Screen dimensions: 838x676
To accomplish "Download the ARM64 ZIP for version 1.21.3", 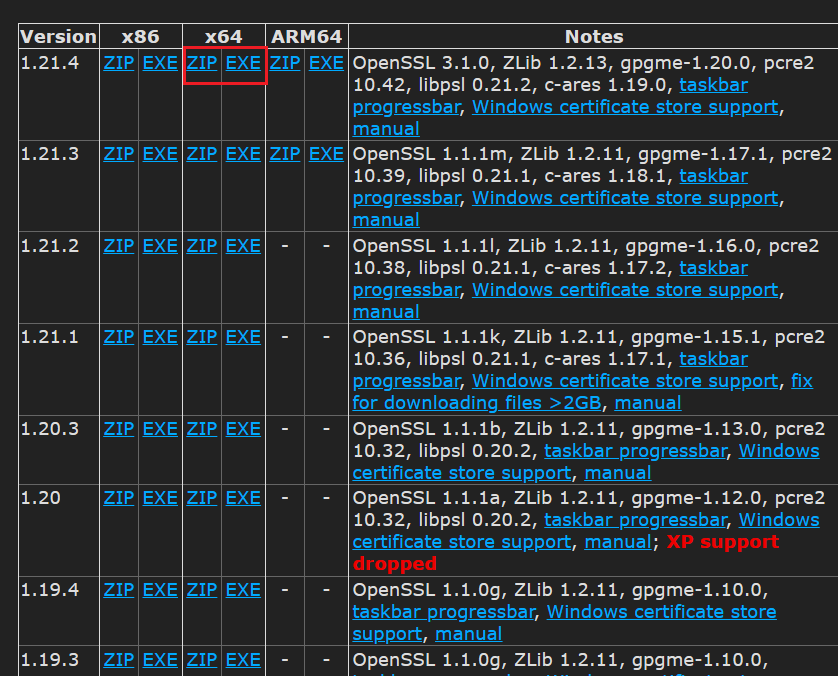I will pos(285,154).
